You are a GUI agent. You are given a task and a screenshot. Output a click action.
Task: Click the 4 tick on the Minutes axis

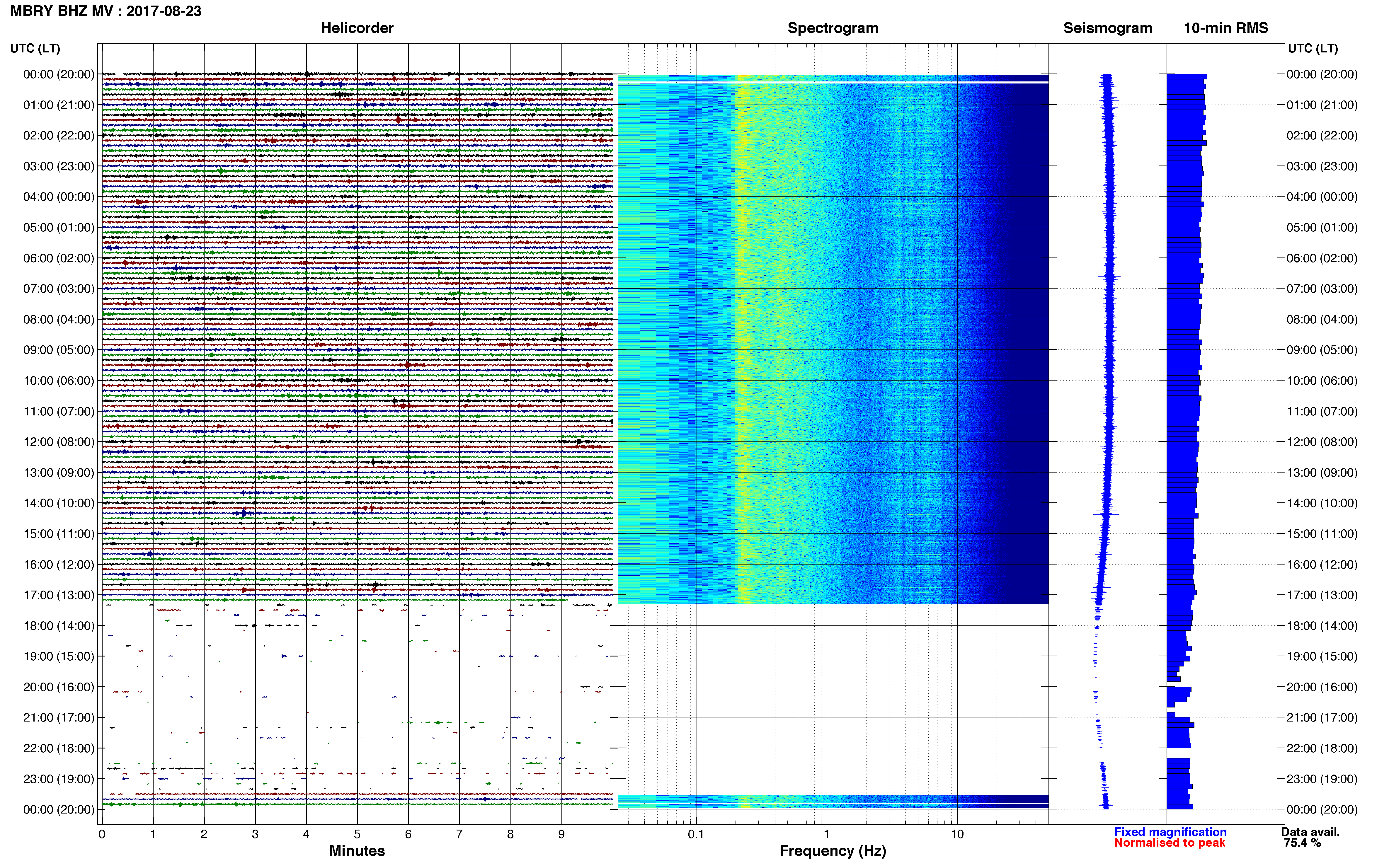coord(306,834)
